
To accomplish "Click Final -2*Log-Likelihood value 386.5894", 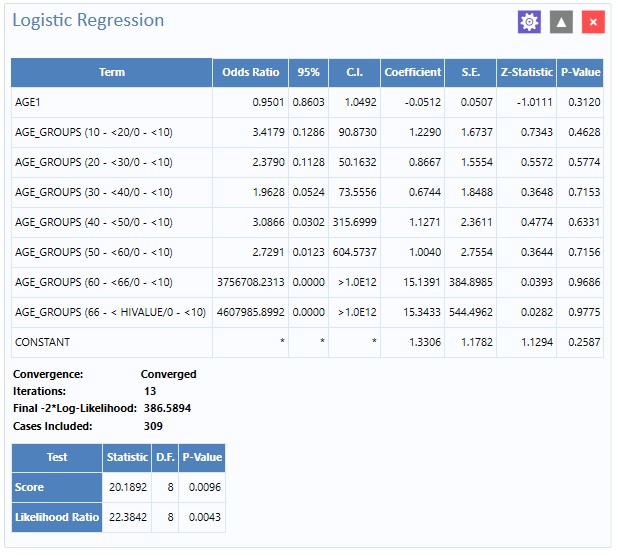I will [x=167, y=408].
